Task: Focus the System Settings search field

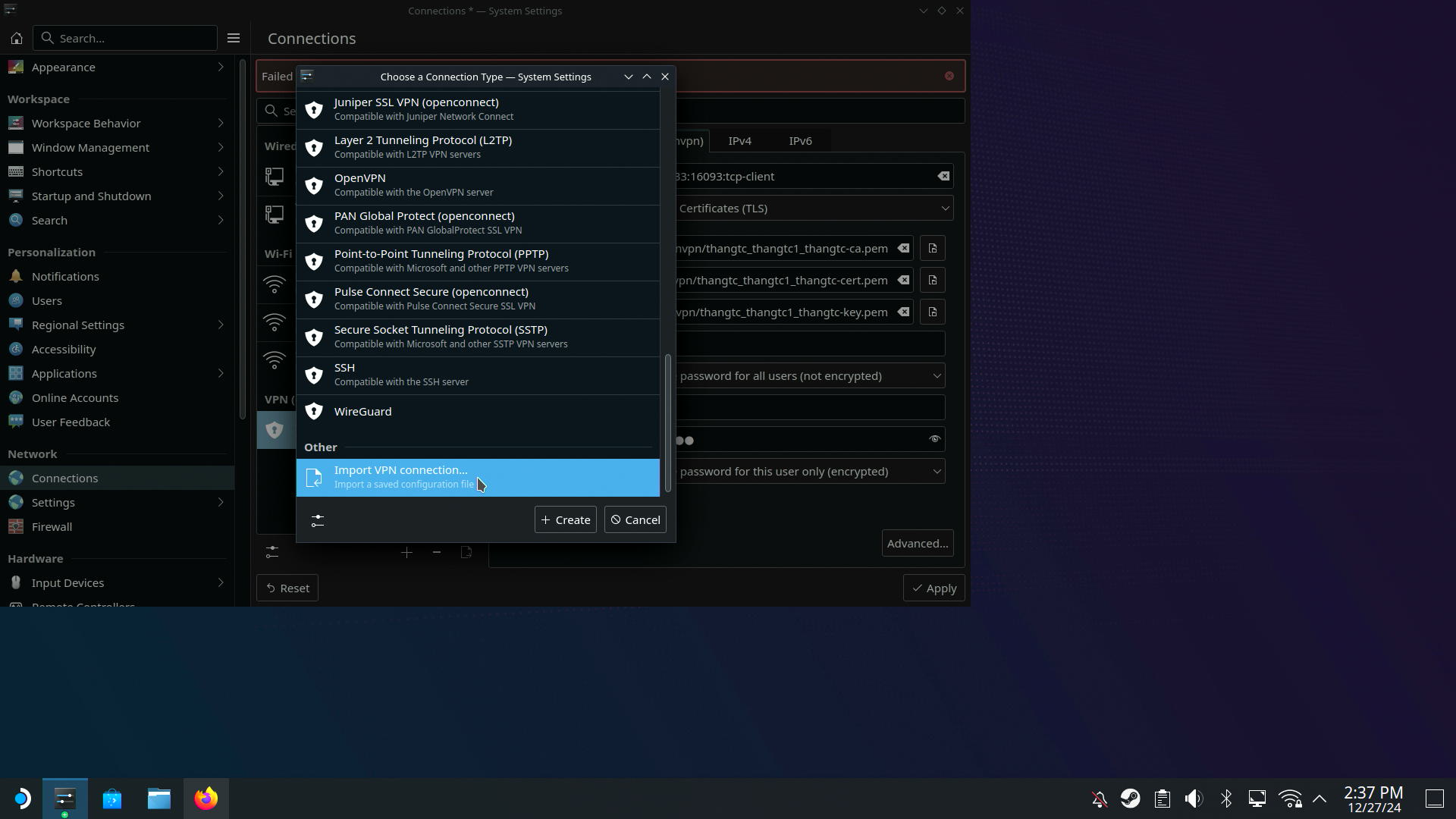Action: point(125,38)
